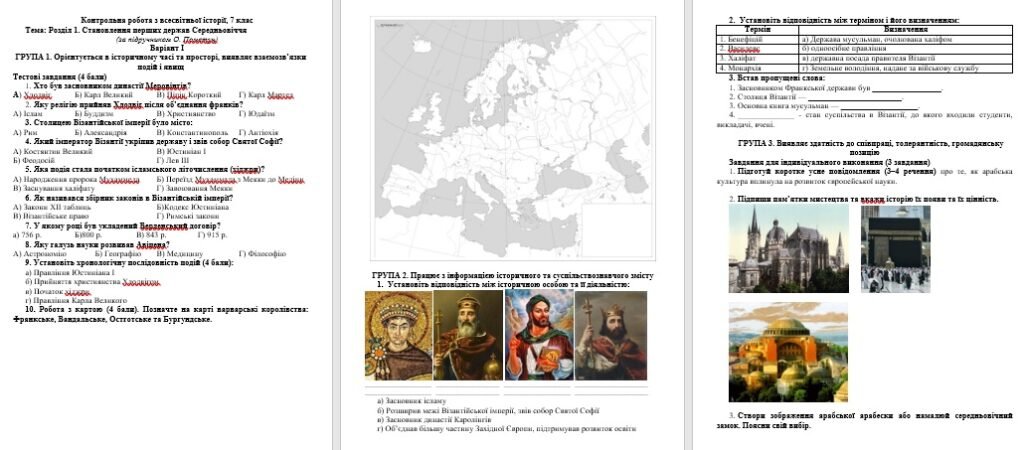Click the bearded king holding golden orb
This screenshot has width=1024, height=450.
click(467, 334)
